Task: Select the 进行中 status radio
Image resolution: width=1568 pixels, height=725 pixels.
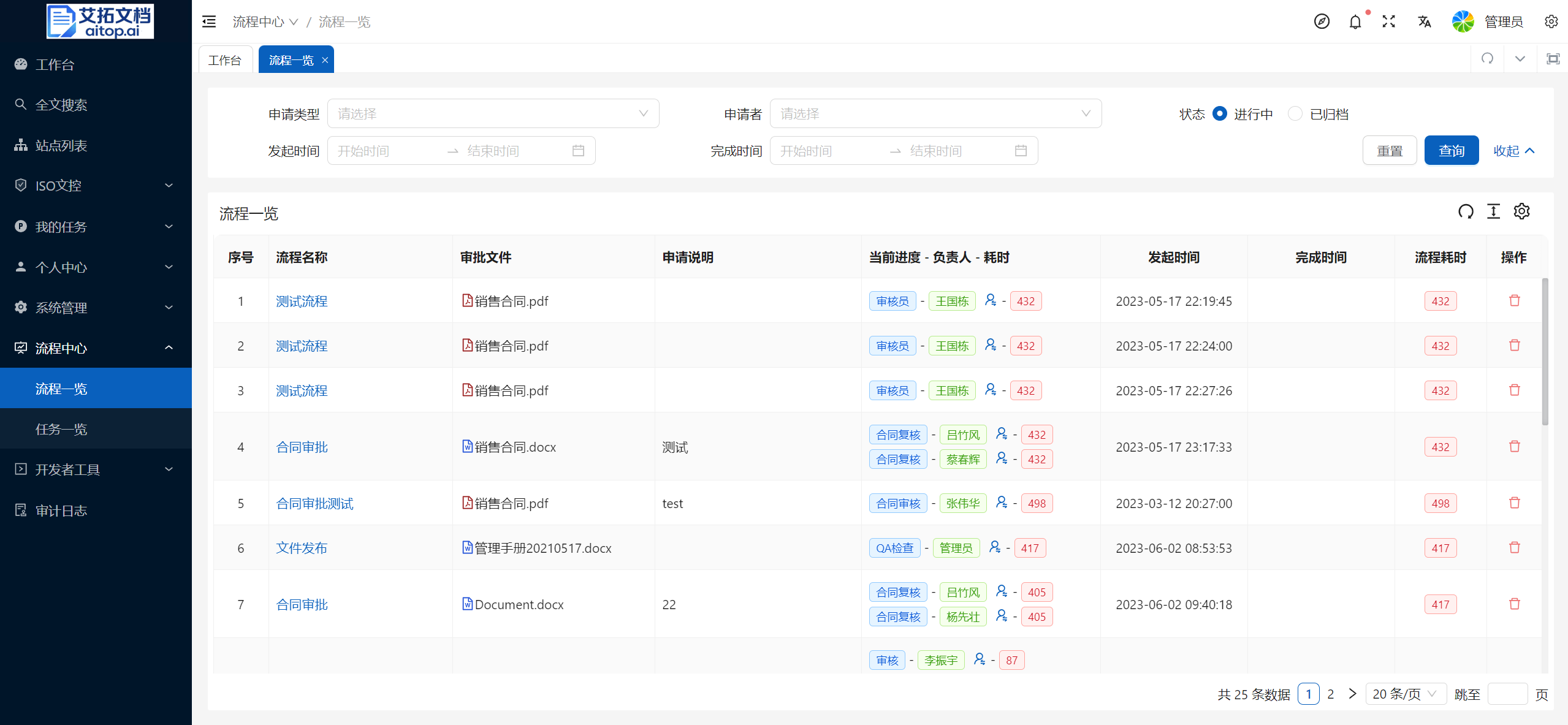Action: [1220, 114]
